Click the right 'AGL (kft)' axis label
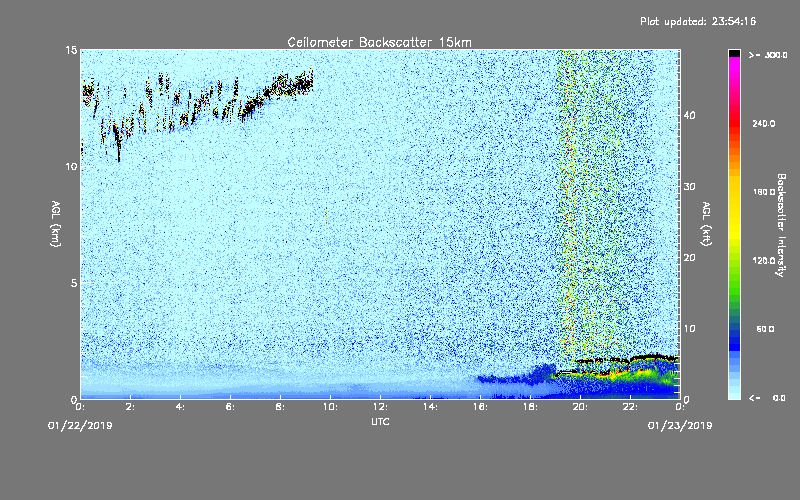 pyautogui.click(x=706, y=224)
